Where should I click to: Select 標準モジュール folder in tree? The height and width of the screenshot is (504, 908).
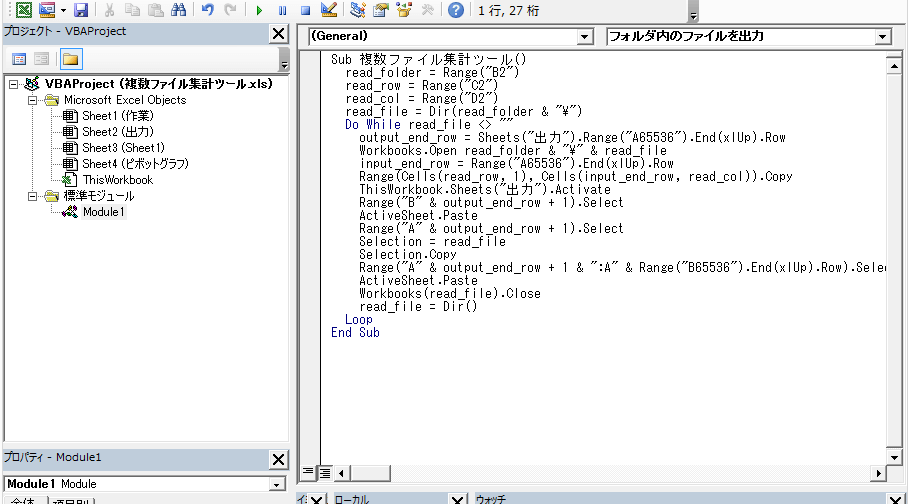tap(98, 196)
